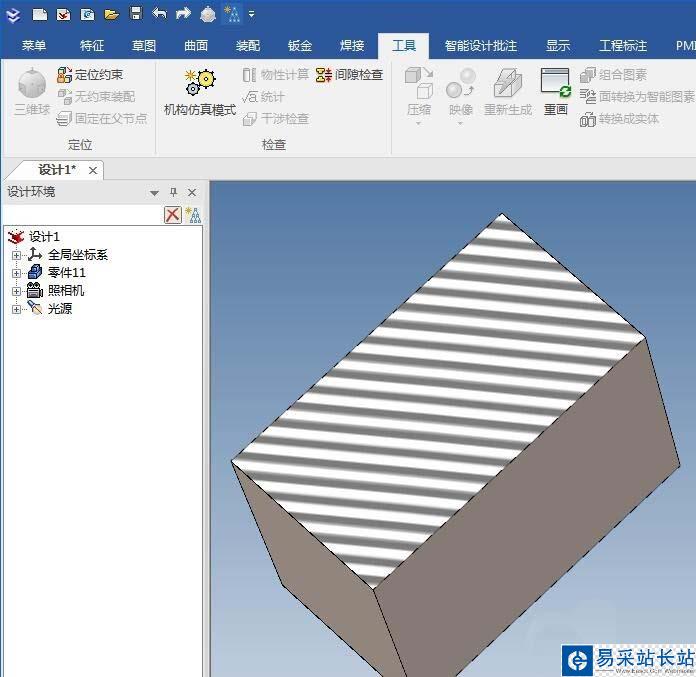
Task: Open the quick access toolbar customize arrow
Action: pos(252,14)
